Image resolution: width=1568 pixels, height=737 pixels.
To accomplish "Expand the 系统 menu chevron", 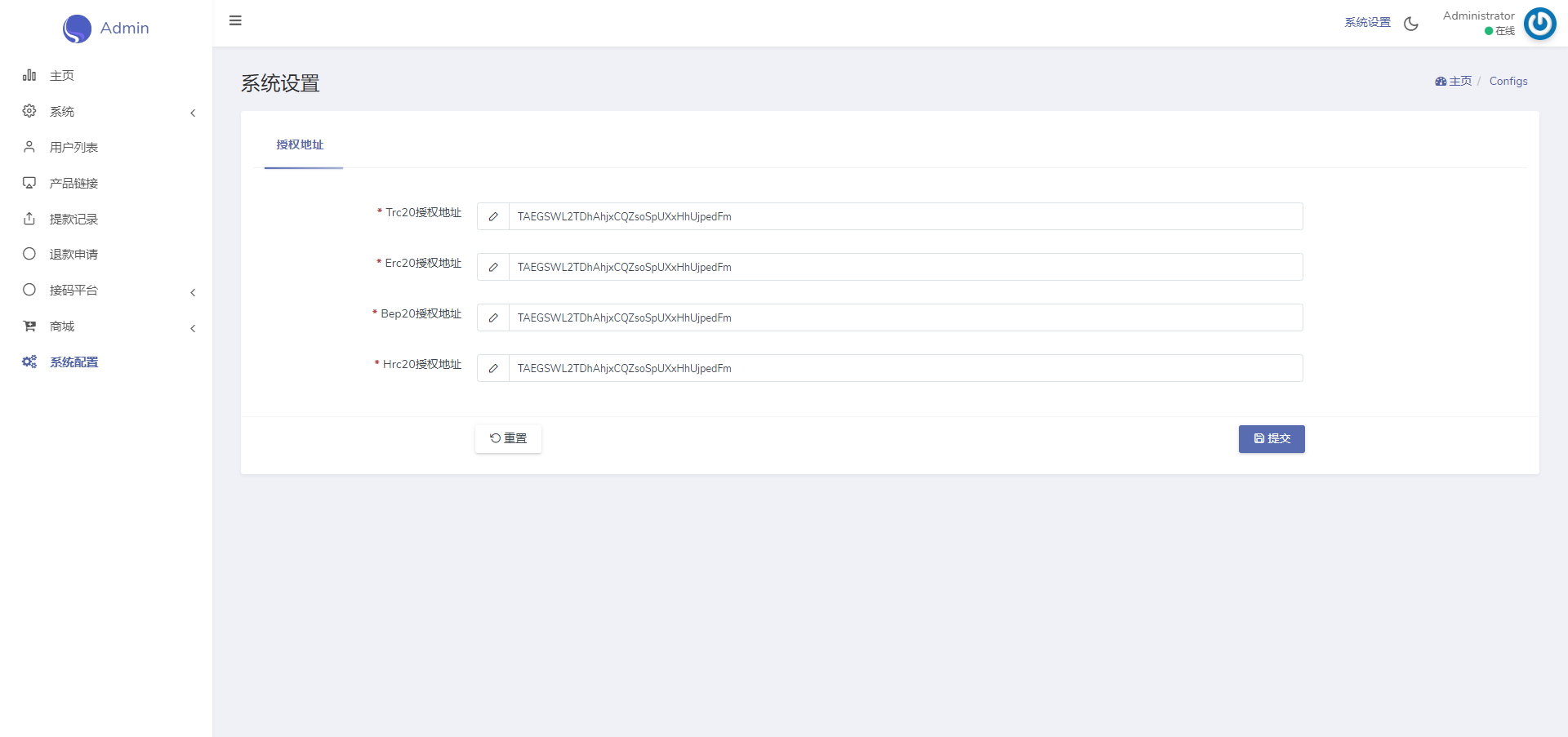I will [193, 113].
